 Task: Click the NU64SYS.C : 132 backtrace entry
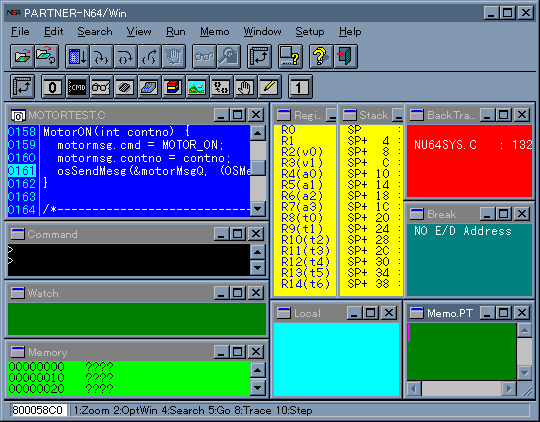(x=473, y=145)
